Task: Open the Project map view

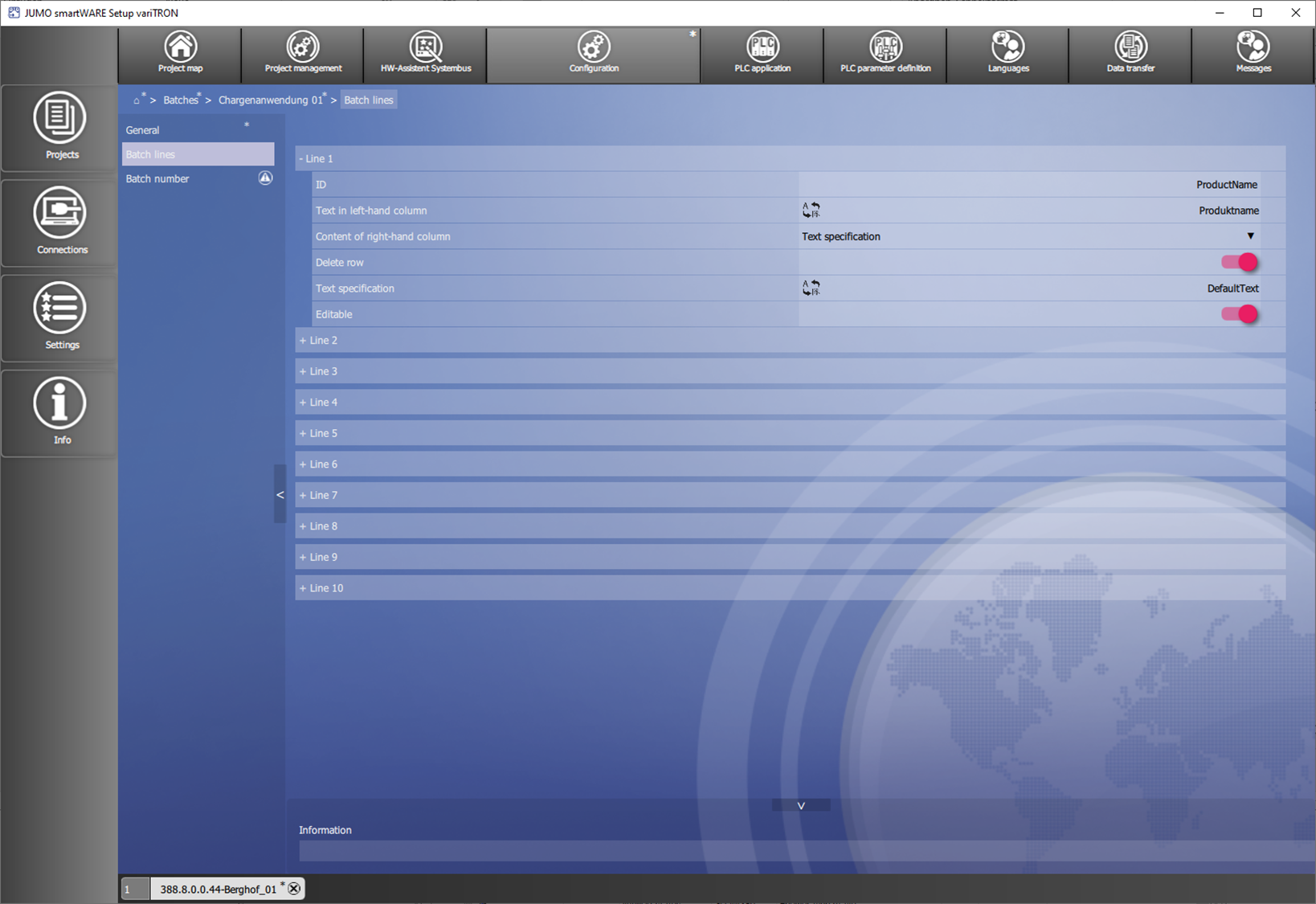Action: click(x=180, y=54)
